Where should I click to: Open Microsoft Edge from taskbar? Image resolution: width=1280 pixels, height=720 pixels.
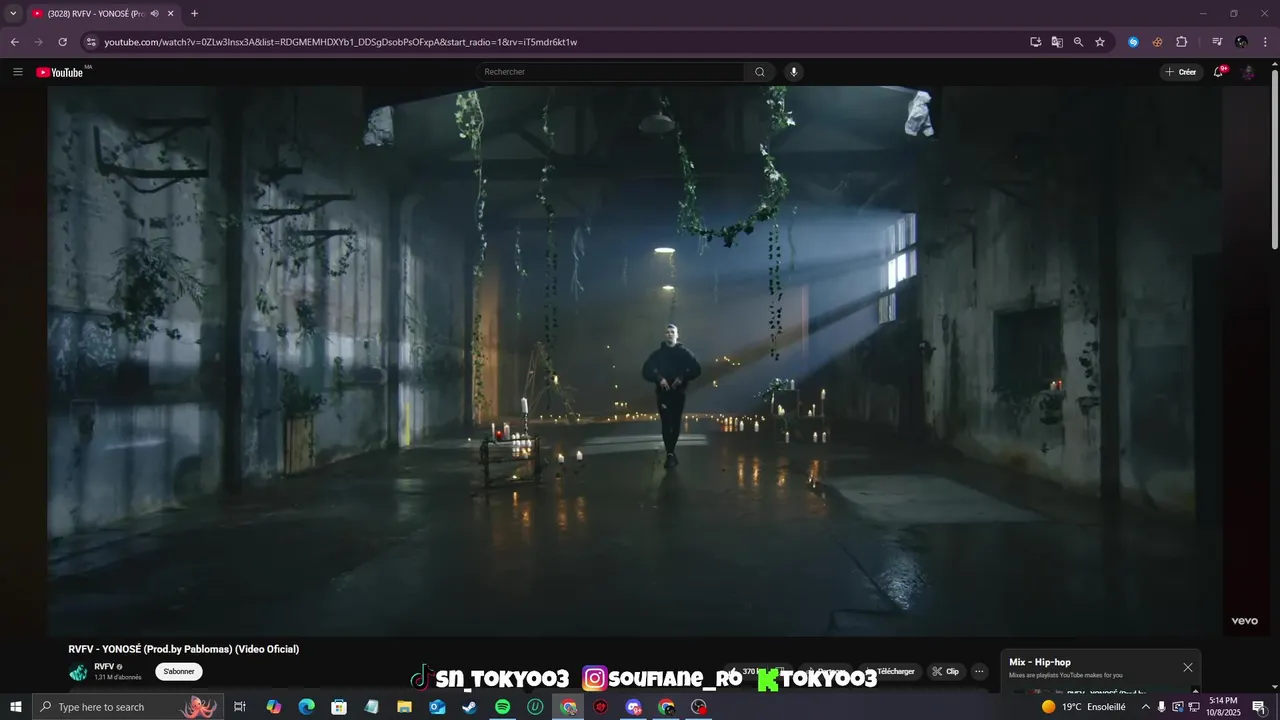[306, 707]
